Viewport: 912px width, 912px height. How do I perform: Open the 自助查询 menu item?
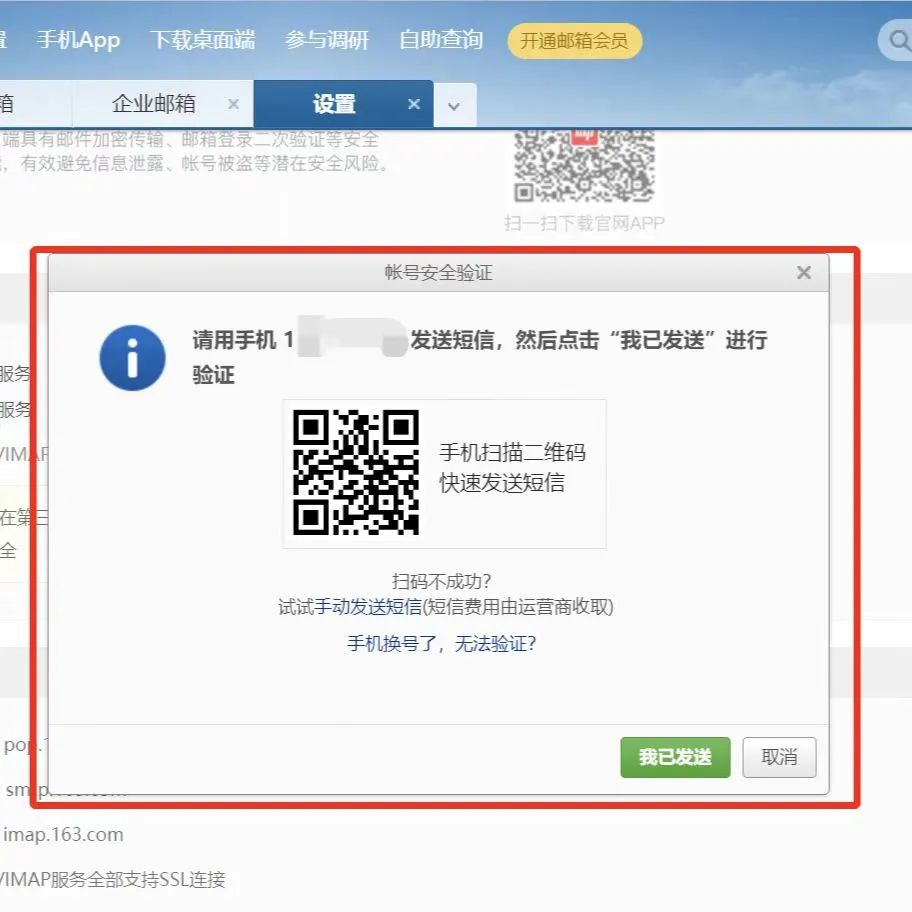[441, 40]
